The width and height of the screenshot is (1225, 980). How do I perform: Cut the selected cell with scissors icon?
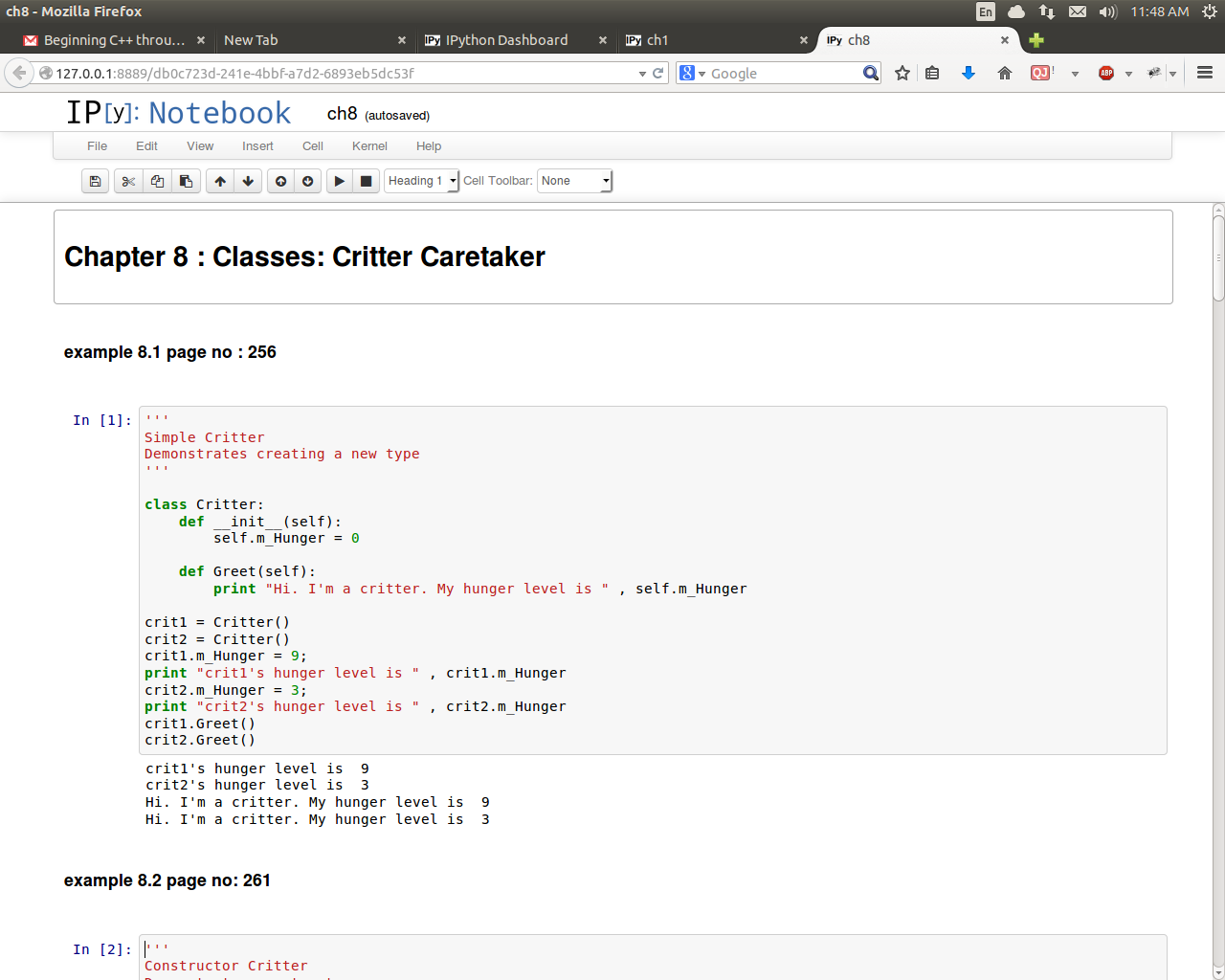(x=128, y=181)
